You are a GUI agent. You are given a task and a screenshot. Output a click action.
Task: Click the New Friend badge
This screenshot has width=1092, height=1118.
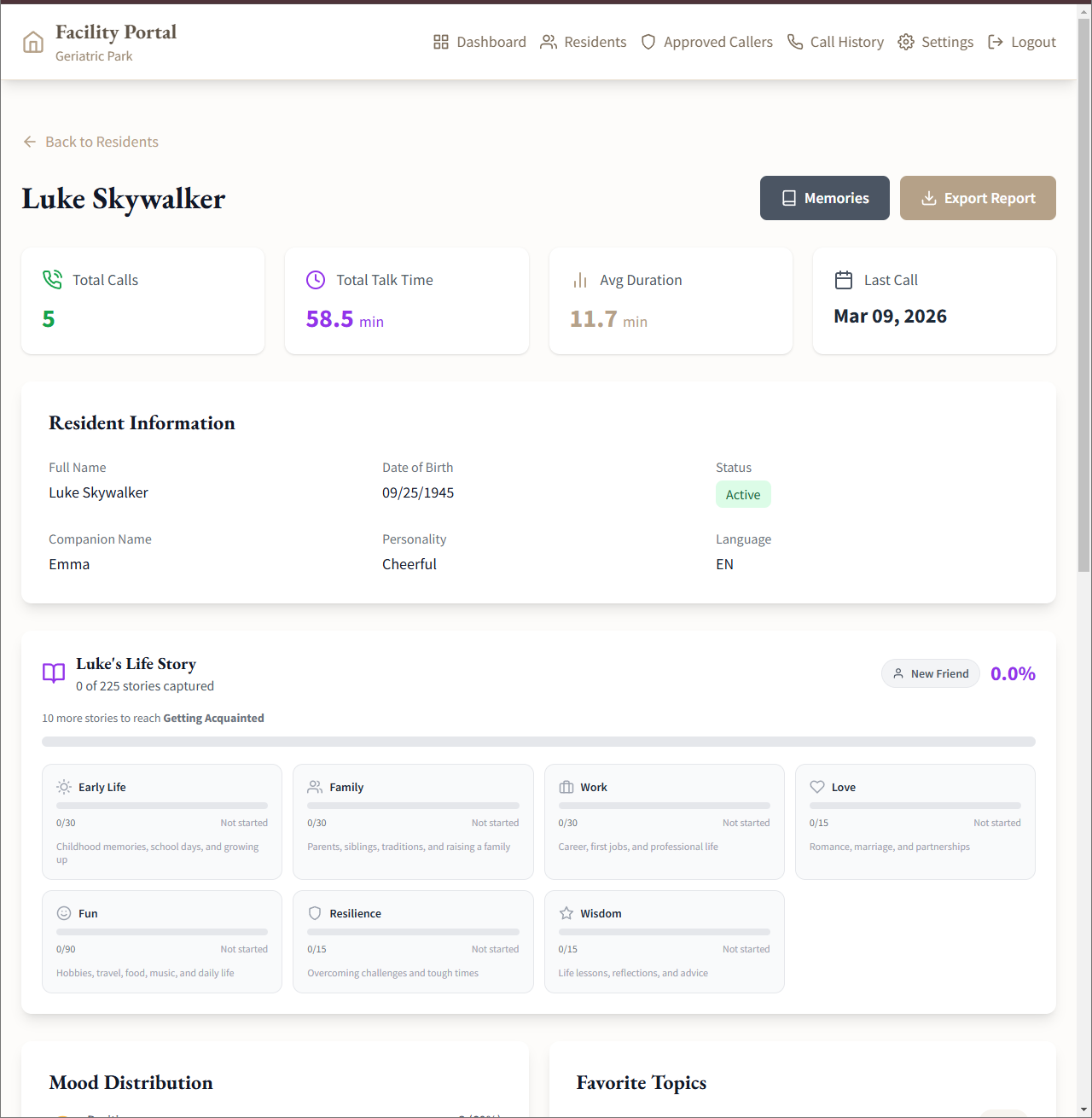point(930,673)
